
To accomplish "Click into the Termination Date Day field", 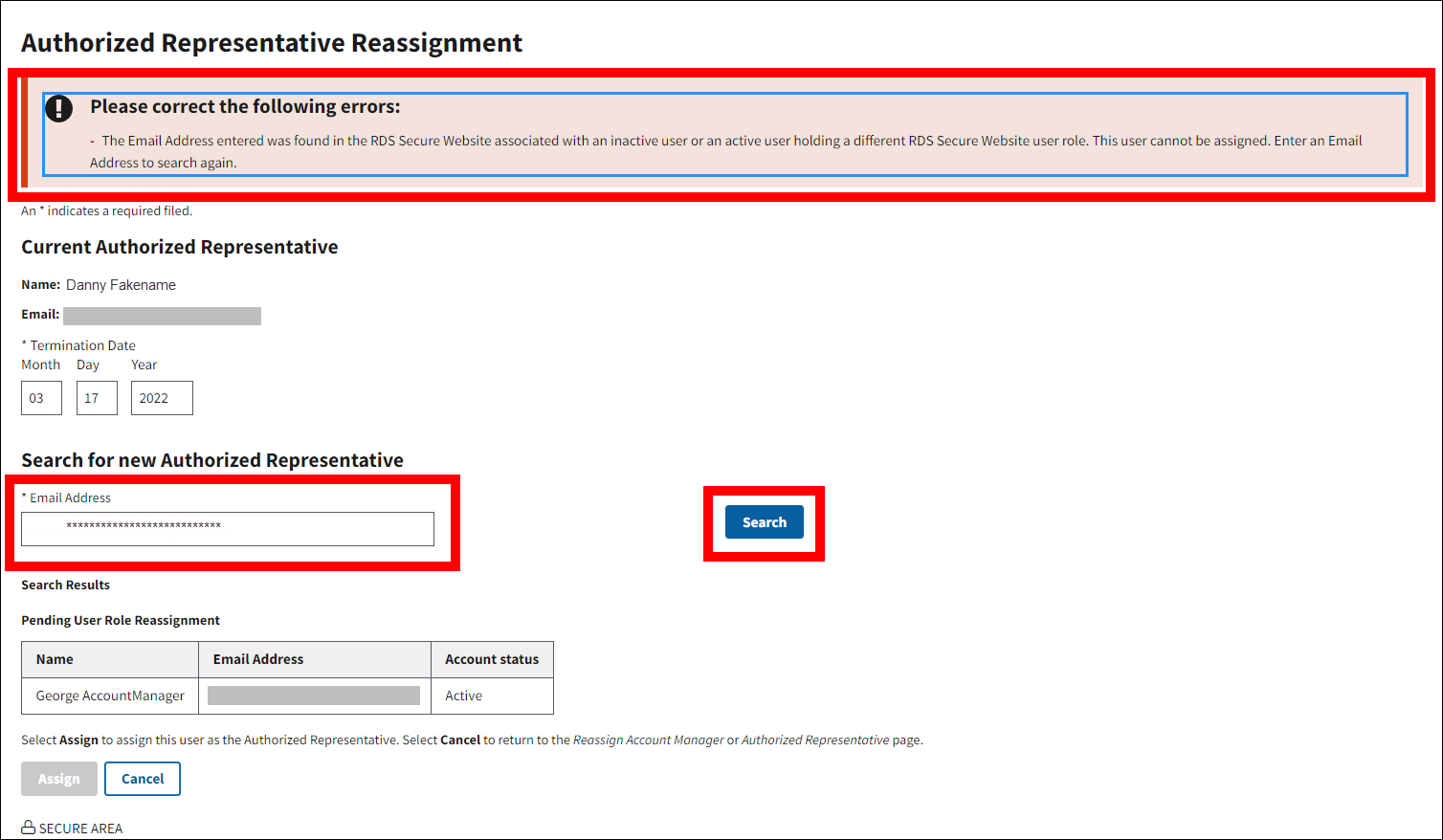I will click(x=97, y=398).
